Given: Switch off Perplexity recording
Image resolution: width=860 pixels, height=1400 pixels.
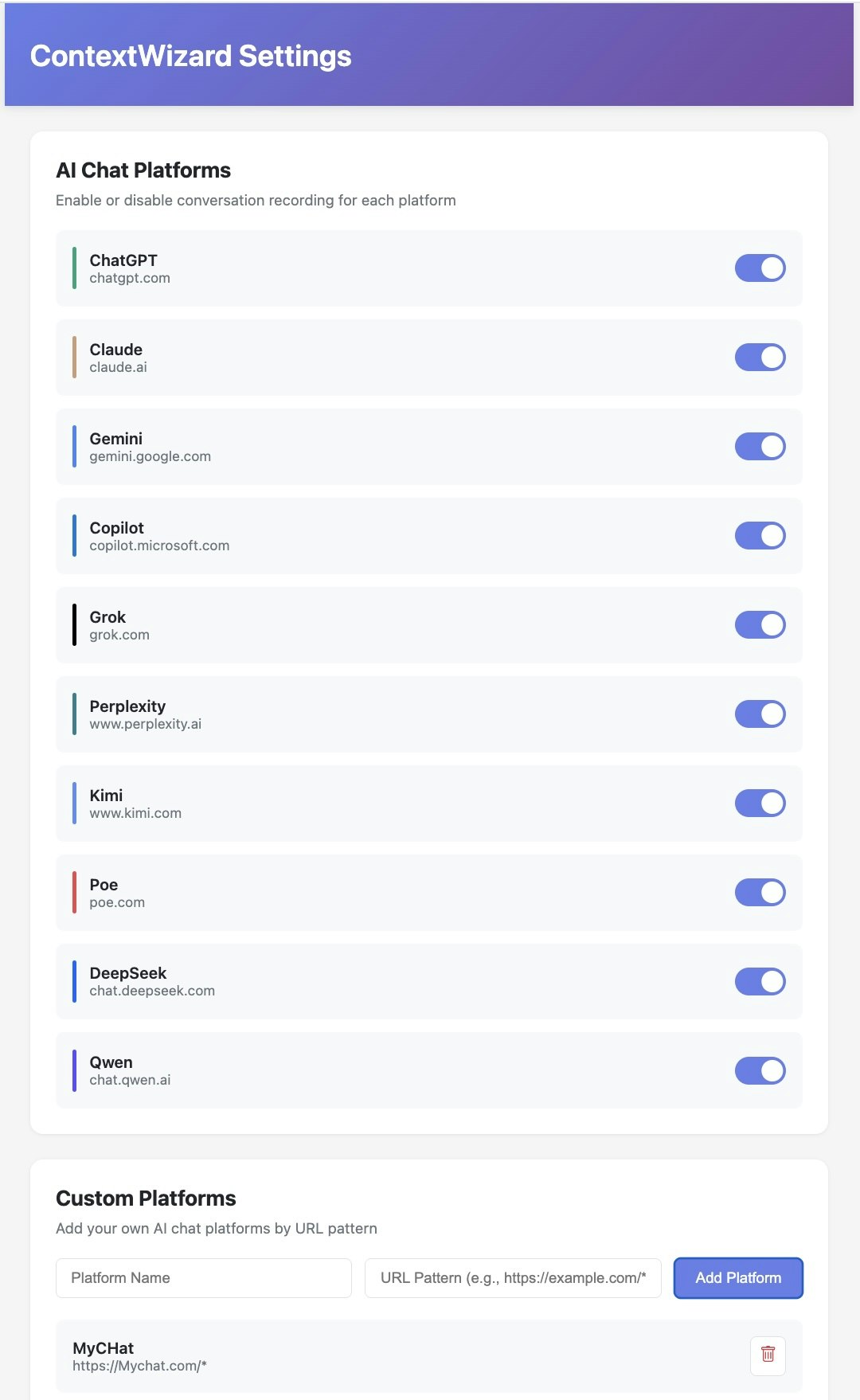Looking at the screenshot, I should point(759,714).
